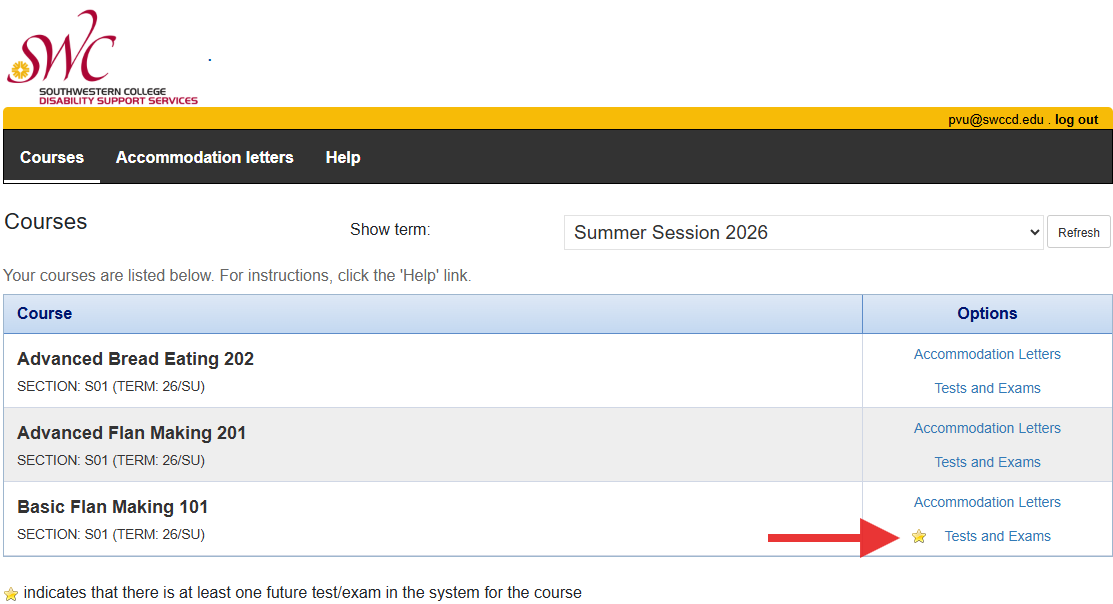Click the Refresh button

point(1078,233)
